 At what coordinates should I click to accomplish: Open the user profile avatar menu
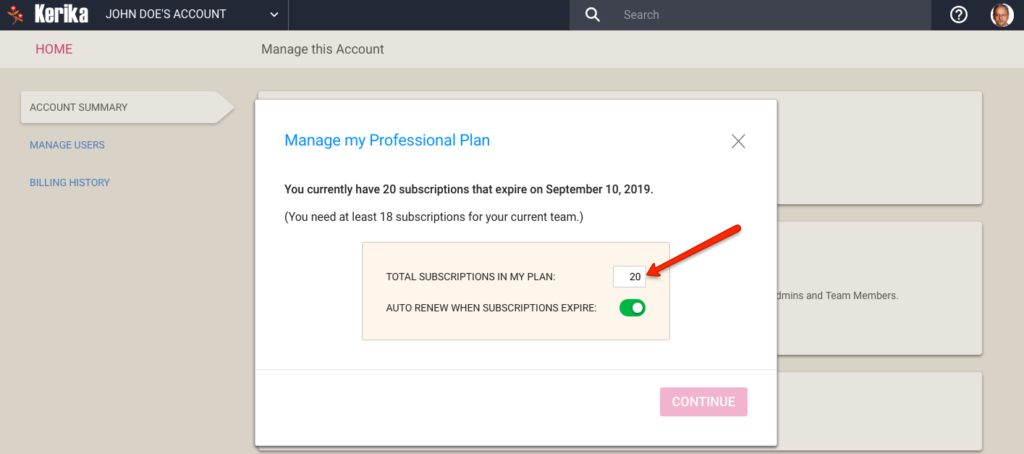1002,15
